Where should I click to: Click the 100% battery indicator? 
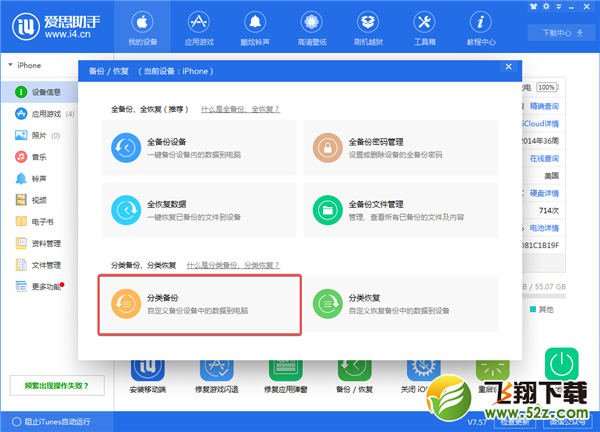[x=547, y=87]
